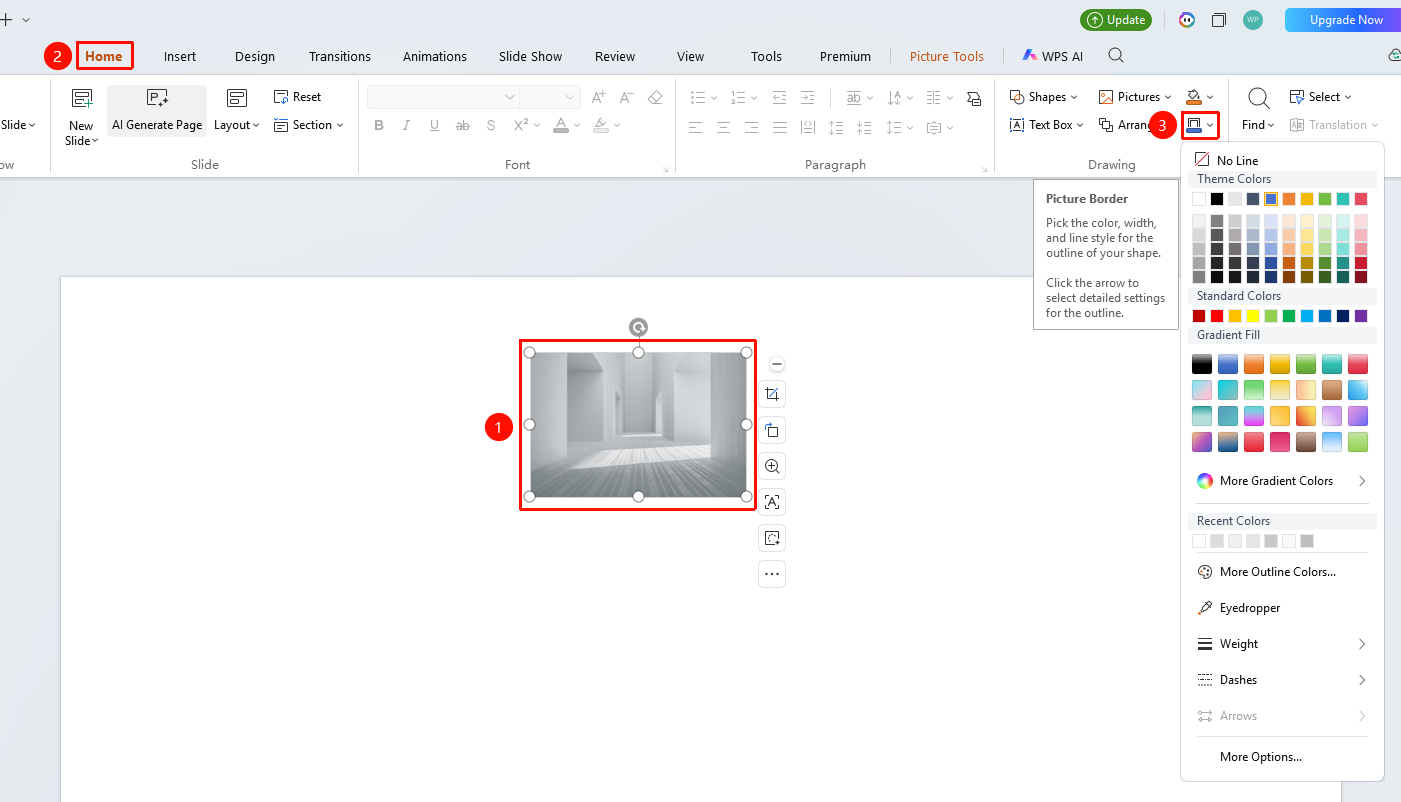Click the search icon next to WPS AI
This screenshot has width=1401, height=802.
pos(1116,56)
